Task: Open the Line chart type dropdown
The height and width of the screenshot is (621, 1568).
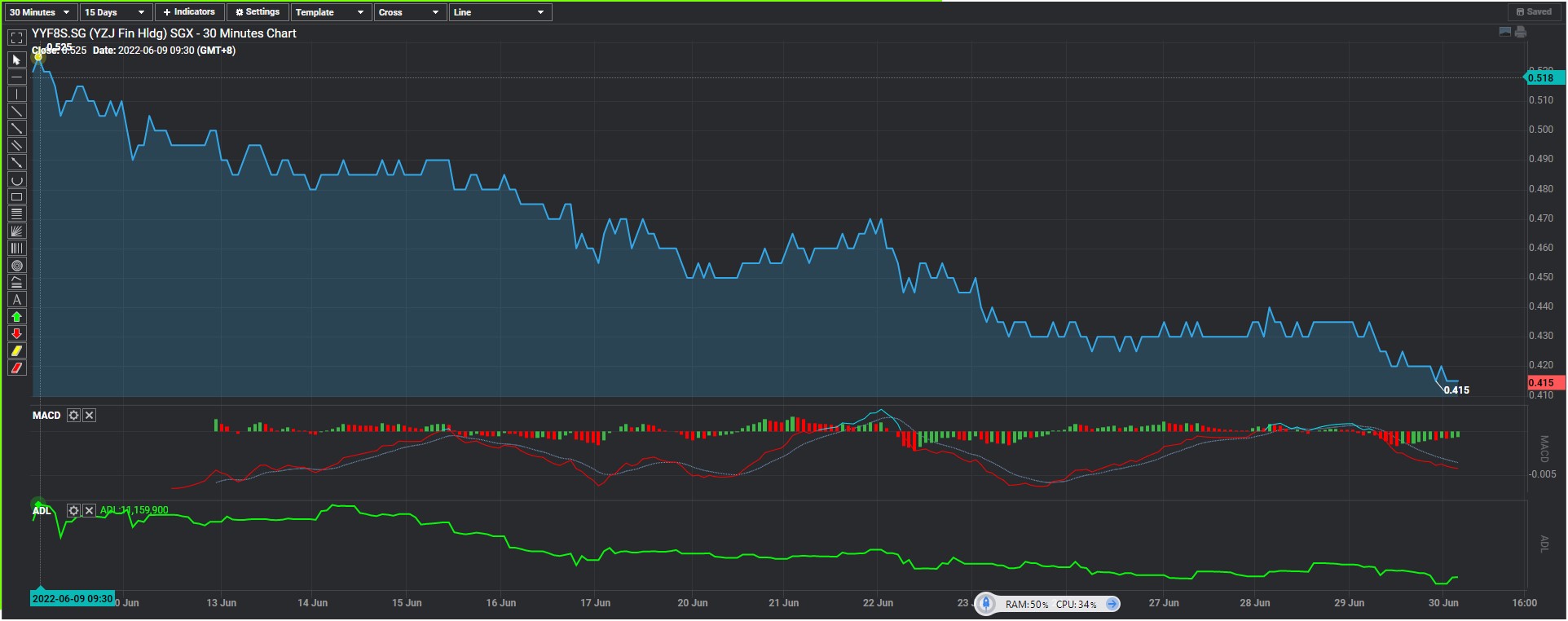Action: (x=499, y=12)
